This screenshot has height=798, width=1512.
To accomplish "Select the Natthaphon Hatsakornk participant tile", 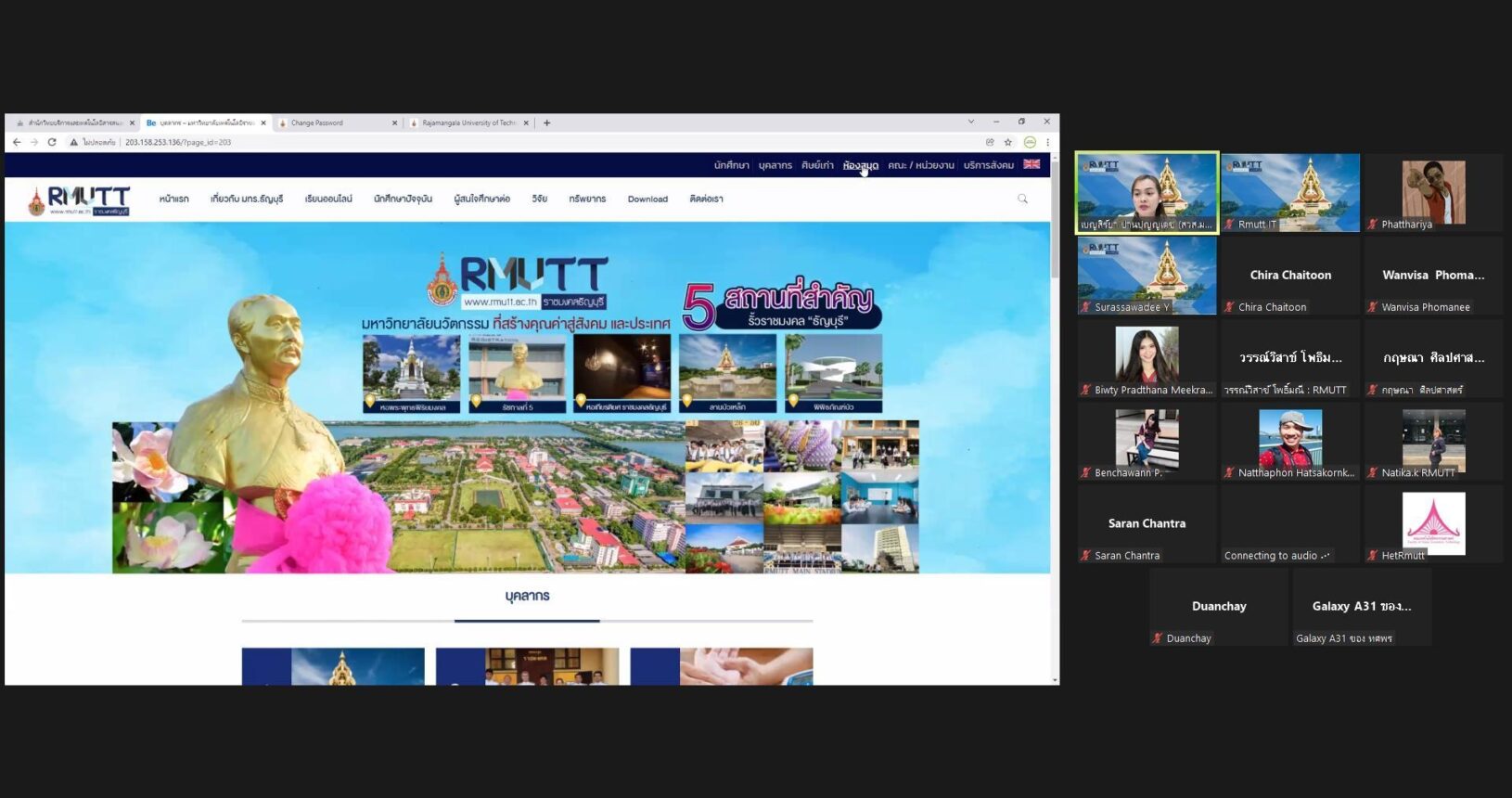I will [x=1290, y=442].
